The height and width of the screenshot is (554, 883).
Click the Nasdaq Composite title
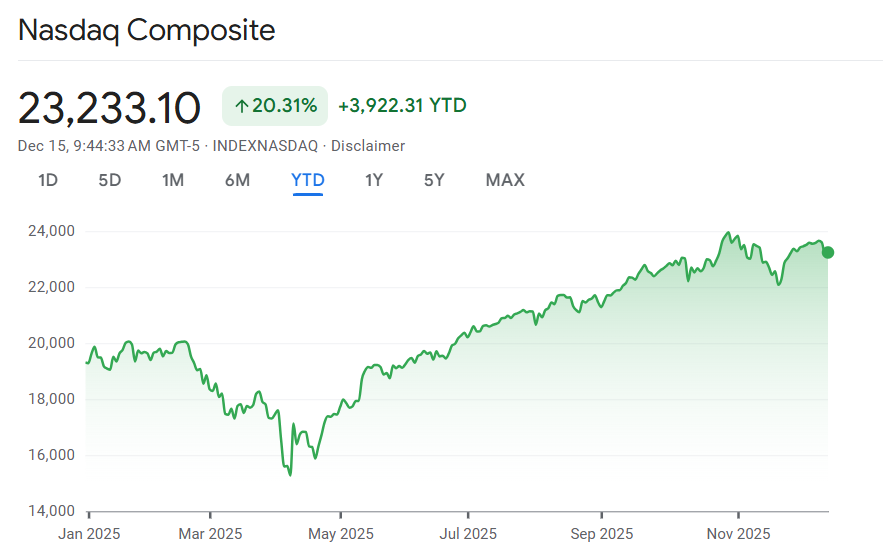pyautogui.click(x=147, y=30)
